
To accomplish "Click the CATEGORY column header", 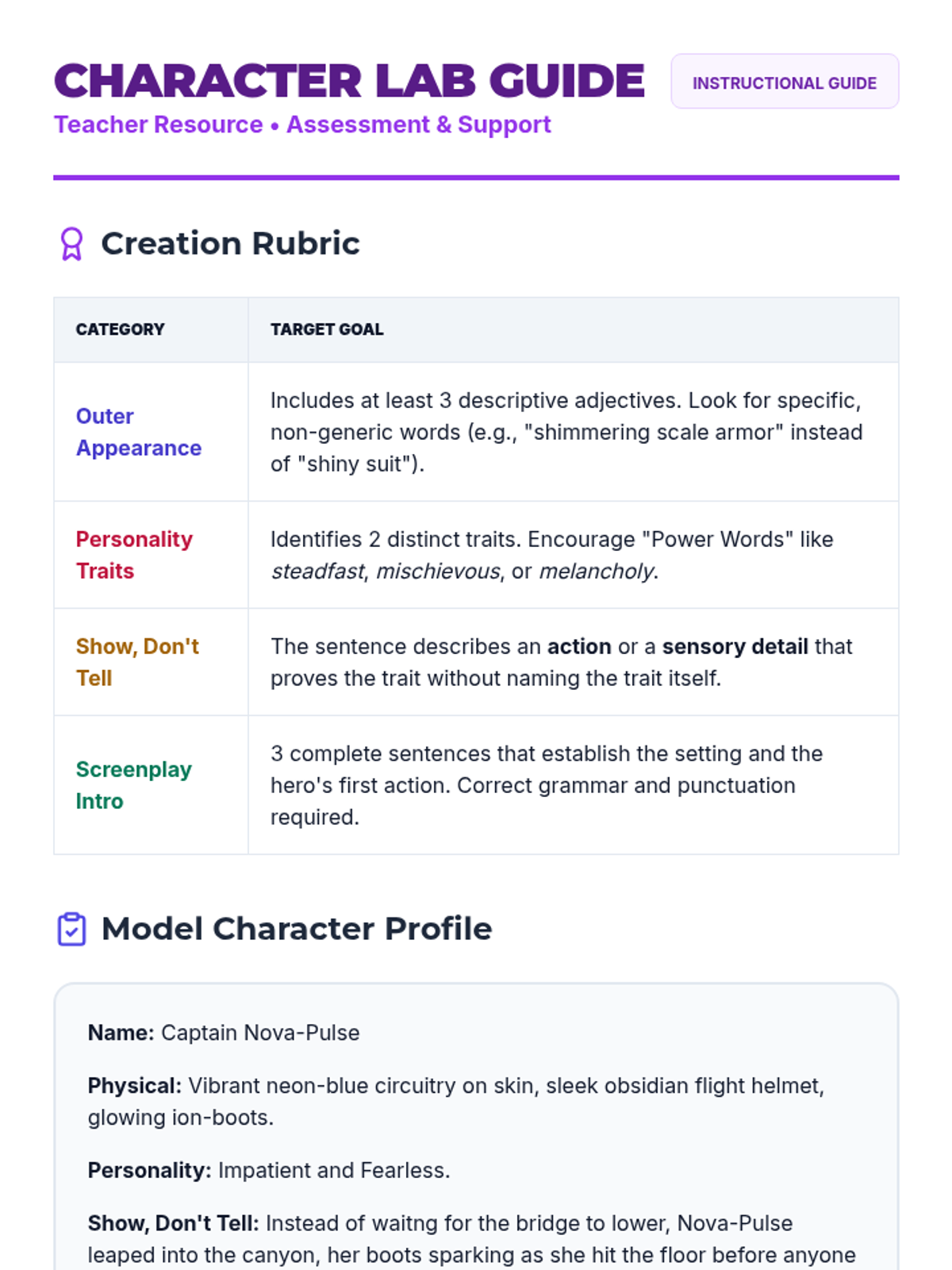I will click(120, 329).
